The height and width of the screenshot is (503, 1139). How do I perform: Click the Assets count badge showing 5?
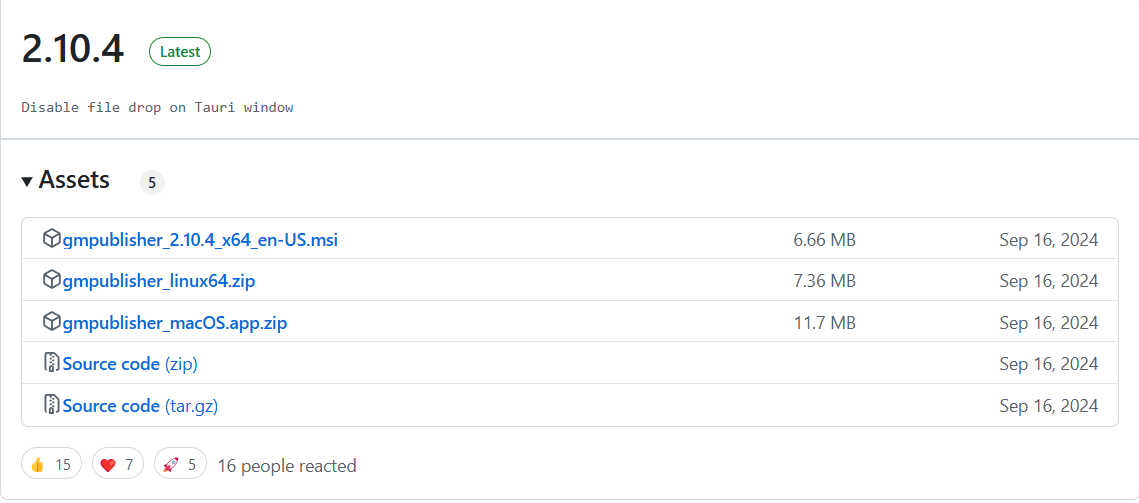coord(152,182)
